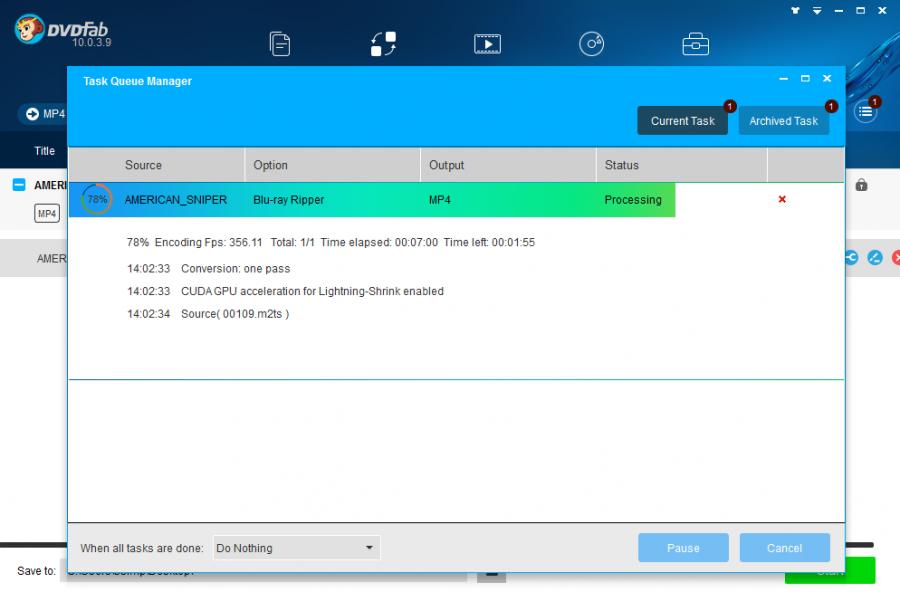Image resolution: width=900 pixels, height=592 pixels.
Task: Click the 78% progress circle
Action: coord(96,199)
